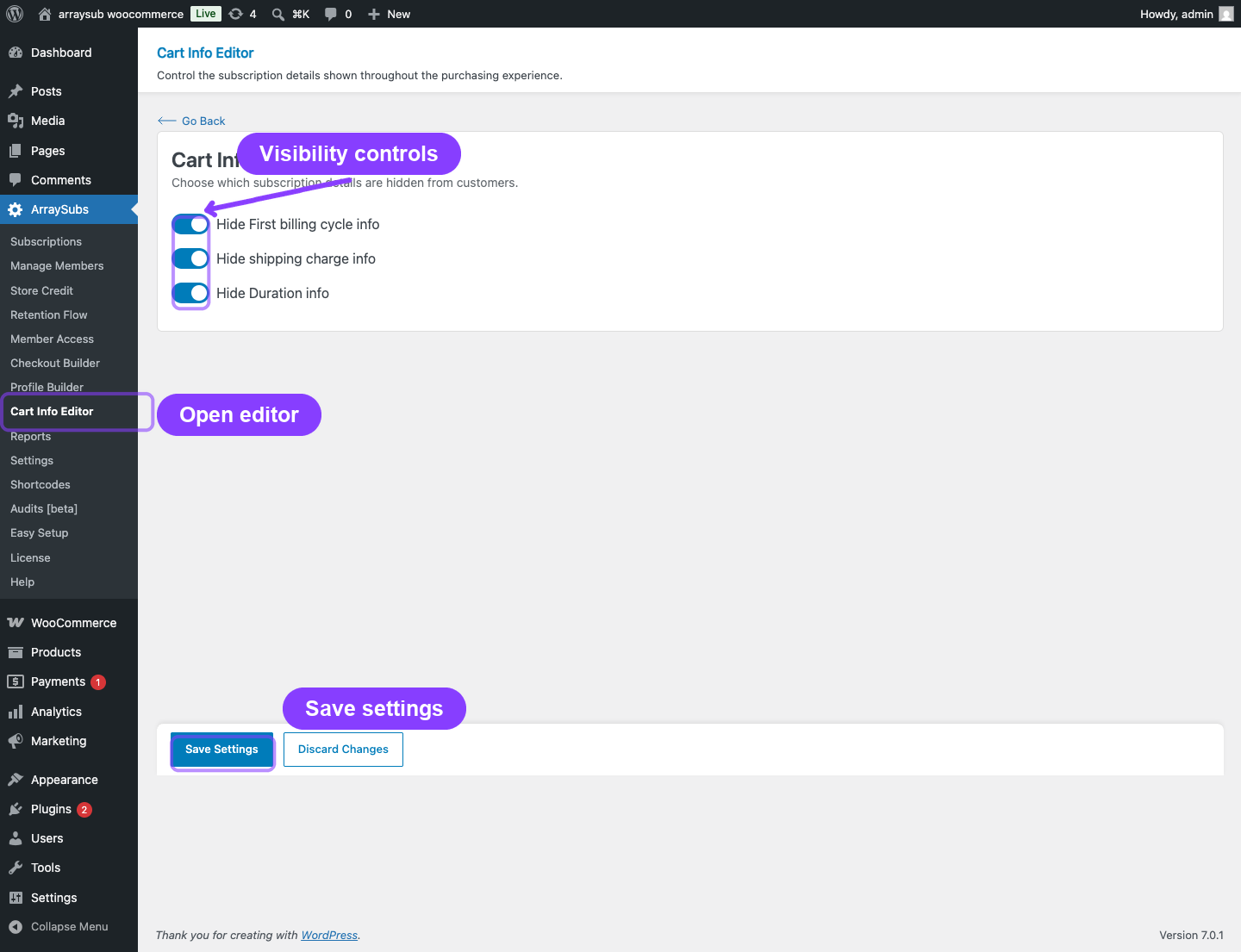Open Shortcodes submenu item

point(41,485)
